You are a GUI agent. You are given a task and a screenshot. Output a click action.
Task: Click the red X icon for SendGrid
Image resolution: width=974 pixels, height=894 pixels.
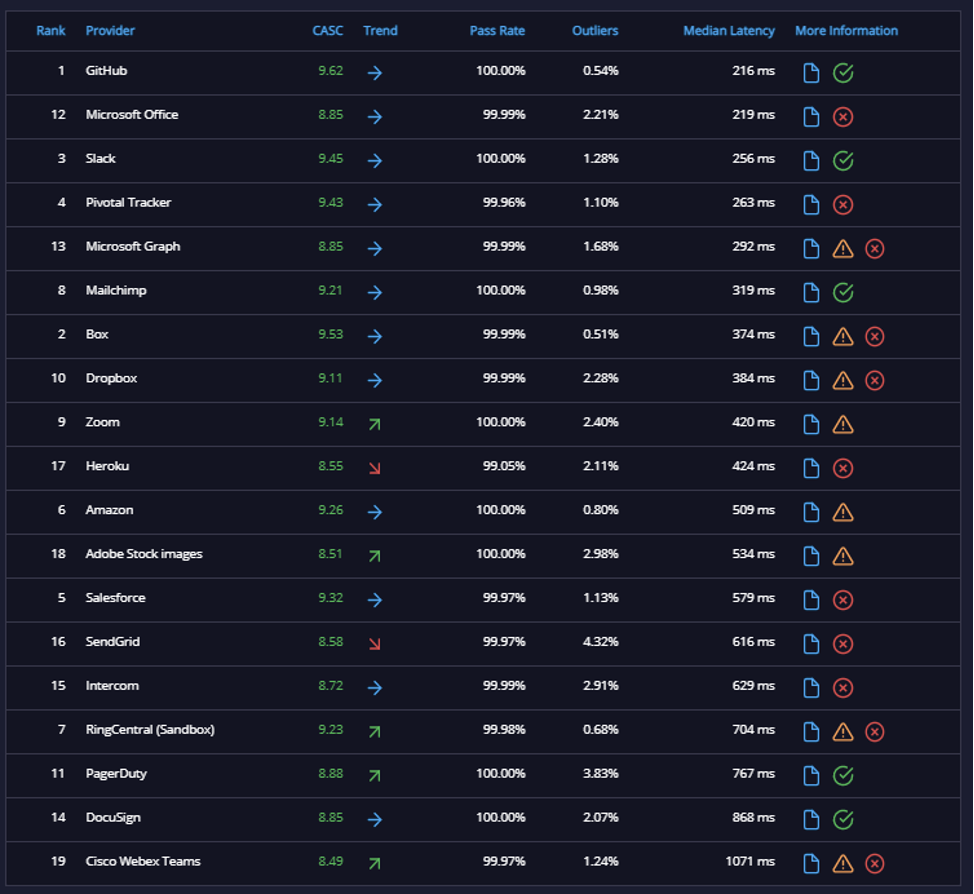843,644
